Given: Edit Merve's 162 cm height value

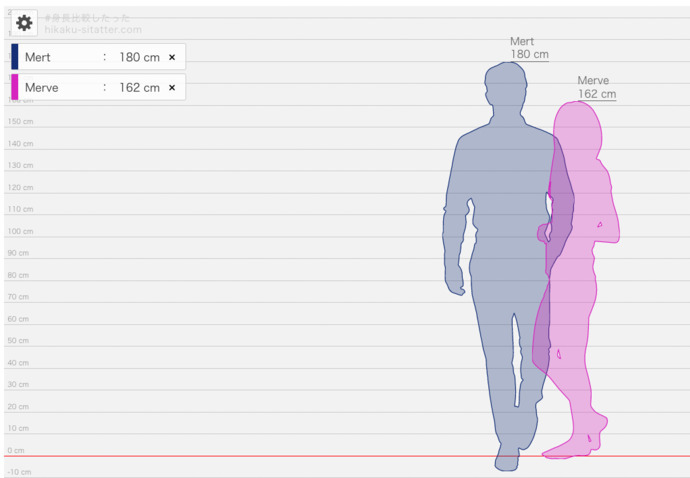Looking at the screenshot, I should [x=139, y=88].
